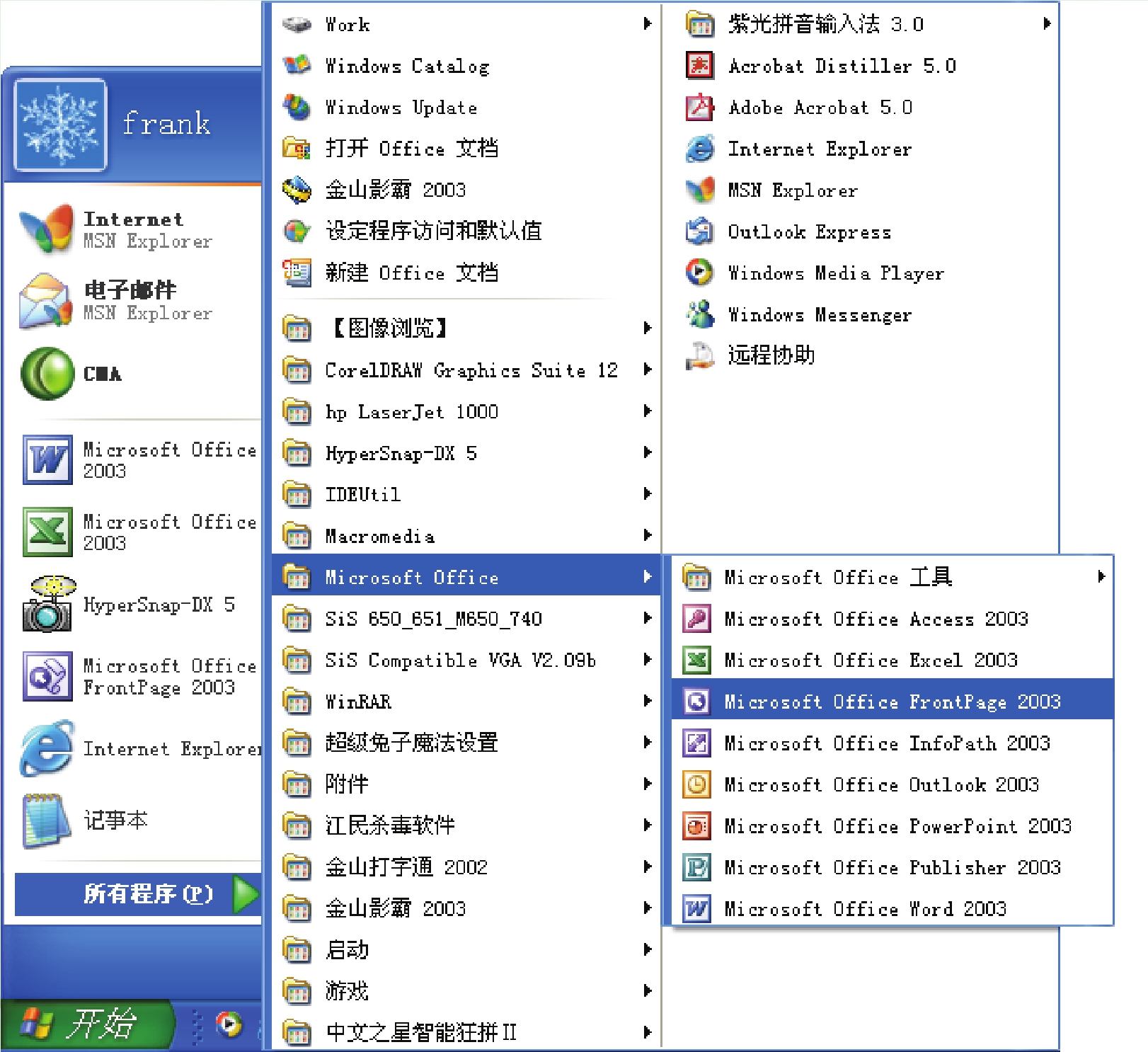Image resolution: width=1148 pixels, height=1052 pixels.
Task: Open the 超级兔子魔法设置 folder
Action: coord(466,743)
